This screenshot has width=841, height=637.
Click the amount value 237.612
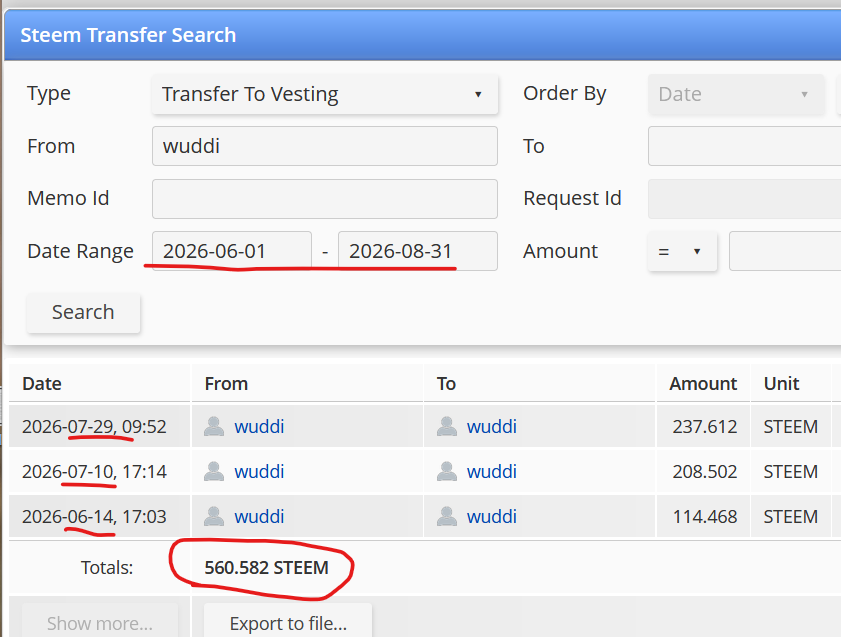705,427
